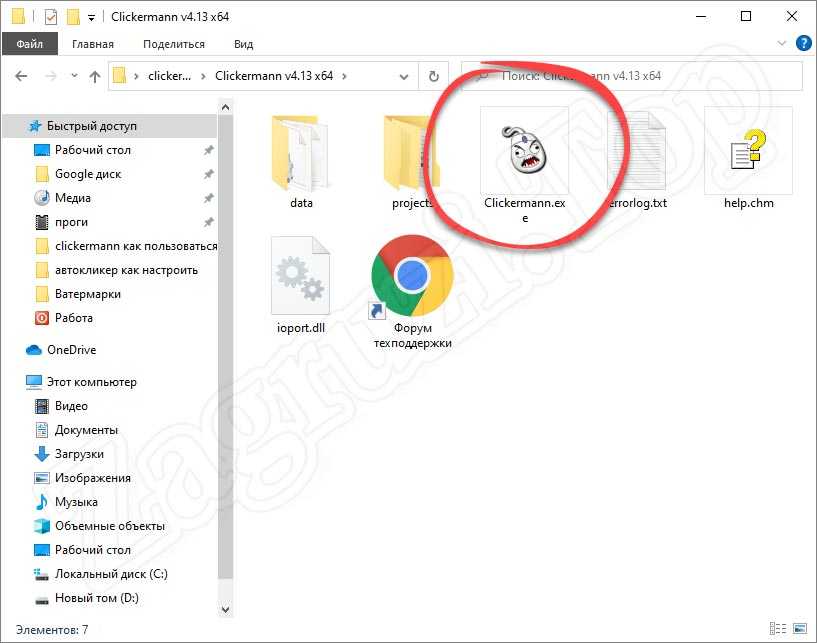817x643 pixels.
Task: Open the data folder
Action: pyautogui.click(x=301, y=160)
